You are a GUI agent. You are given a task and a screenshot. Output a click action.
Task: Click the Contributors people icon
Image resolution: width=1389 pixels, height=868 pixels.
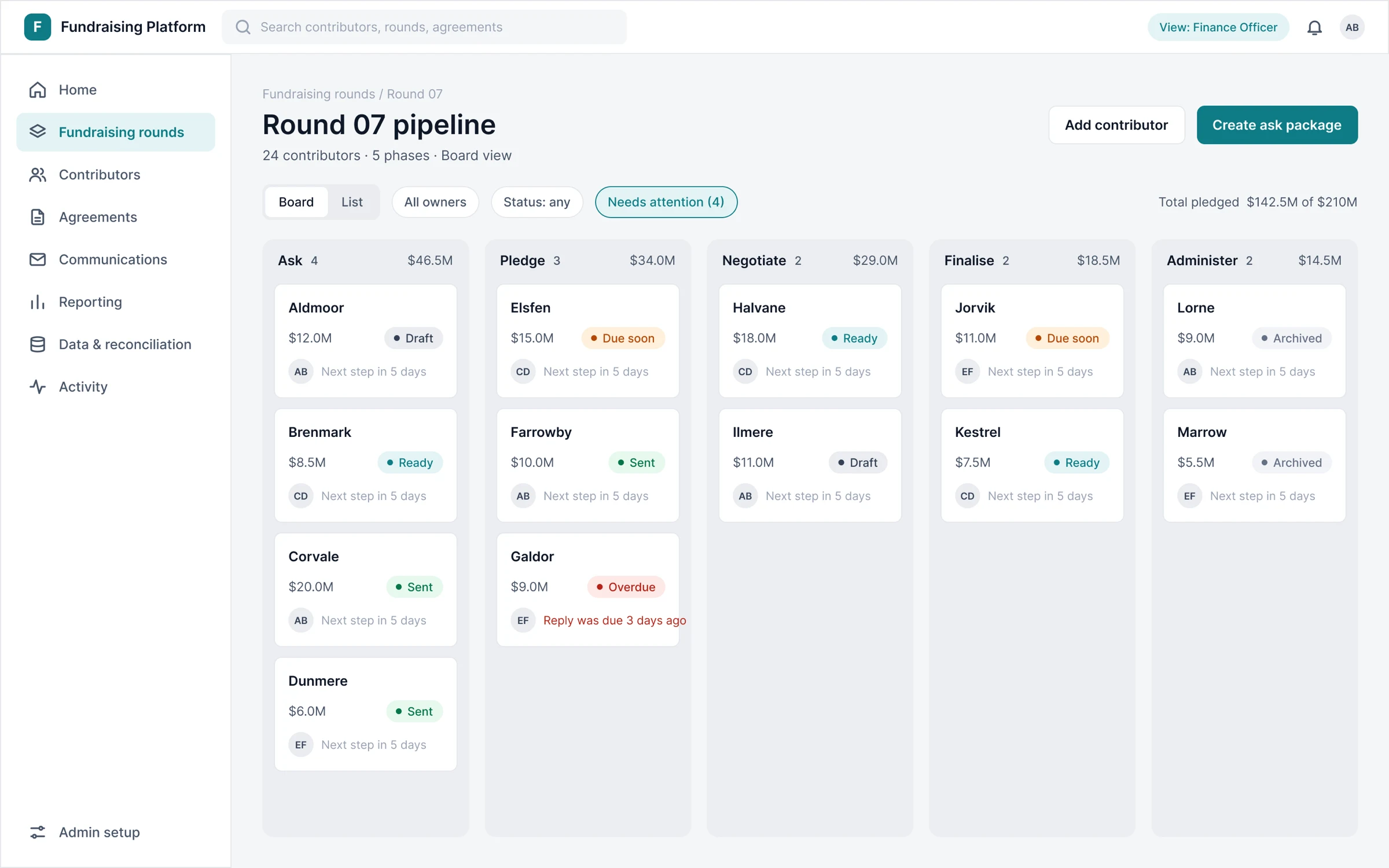[x=38, y=175]
